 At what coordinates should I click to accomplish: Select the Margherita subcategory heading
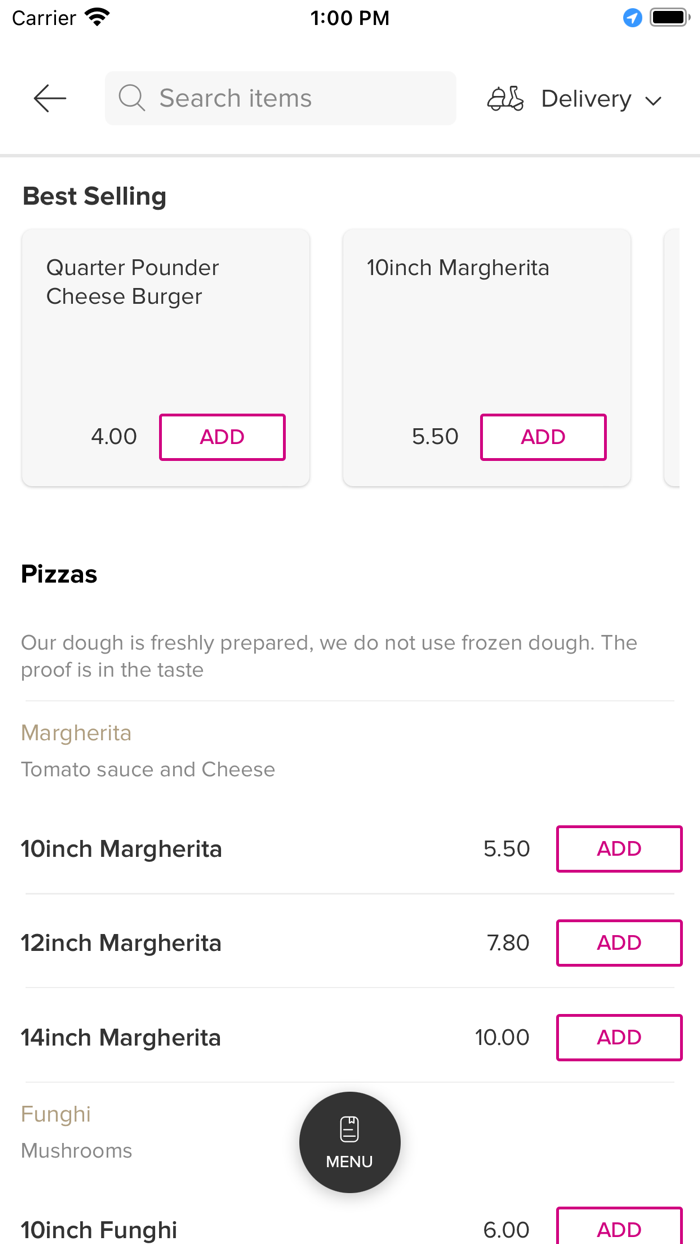click(x=76, y=733)
